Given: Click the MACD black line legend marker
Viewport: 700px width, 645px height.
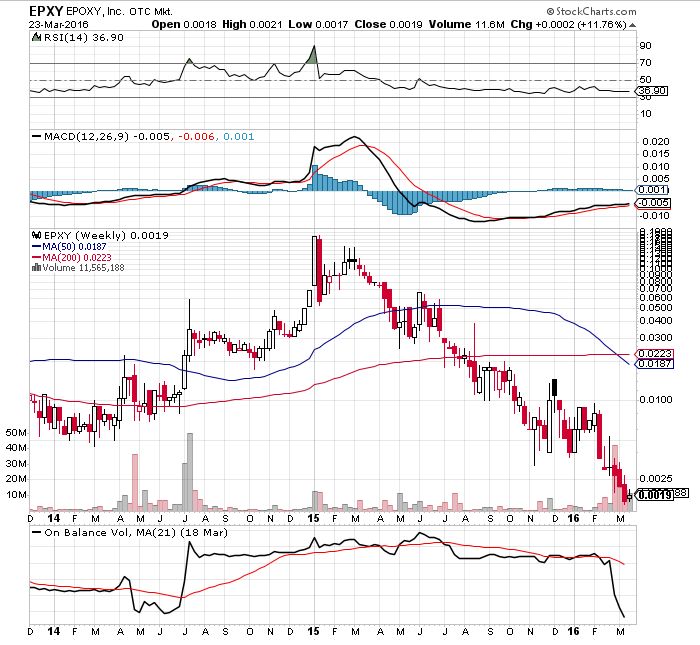Looking at the screenshot, I should (x=37, y=137).
